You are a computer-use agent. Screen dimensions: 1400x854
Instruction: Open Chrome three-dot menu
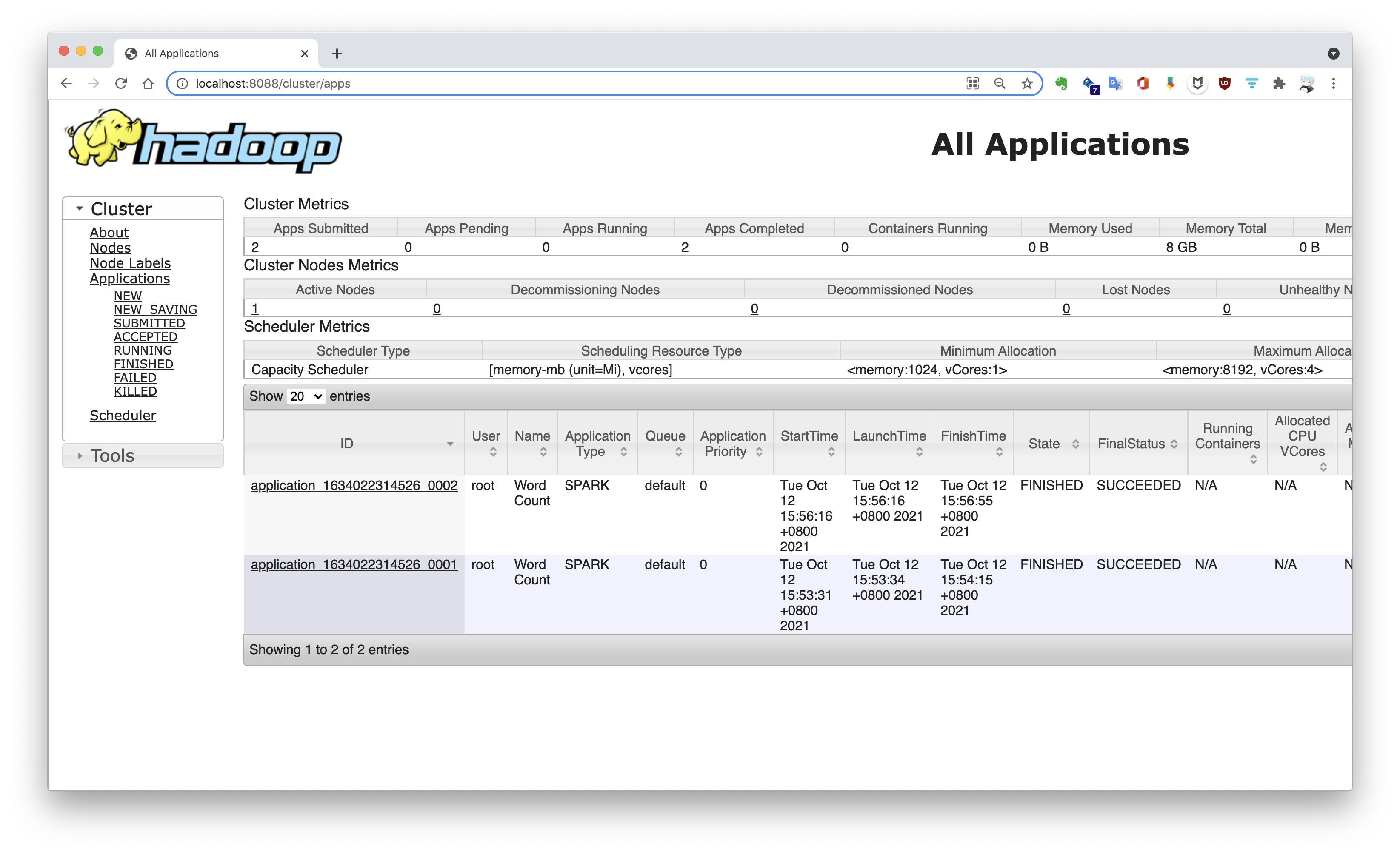pyautogui.click(x=1334, y=83)
